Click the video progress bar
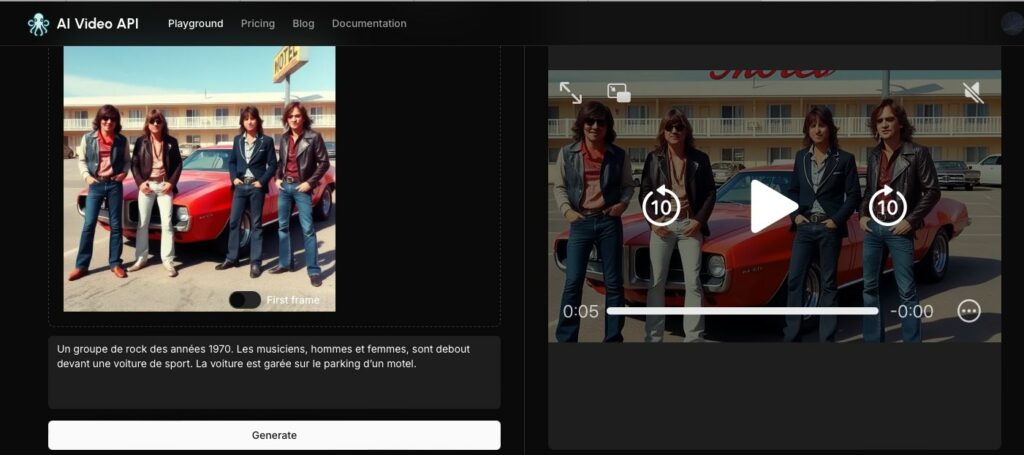Image resolution: width=1024 pixels, height=455 pixels. pos(742,311)
